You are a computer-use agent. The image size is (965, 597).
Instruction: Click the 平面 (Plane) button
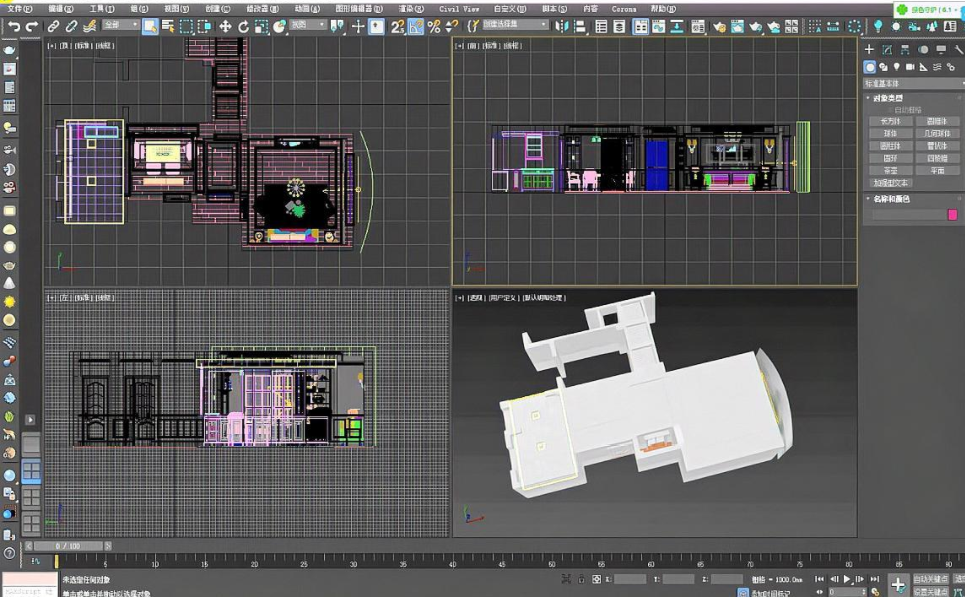click(x=937, y=171)
